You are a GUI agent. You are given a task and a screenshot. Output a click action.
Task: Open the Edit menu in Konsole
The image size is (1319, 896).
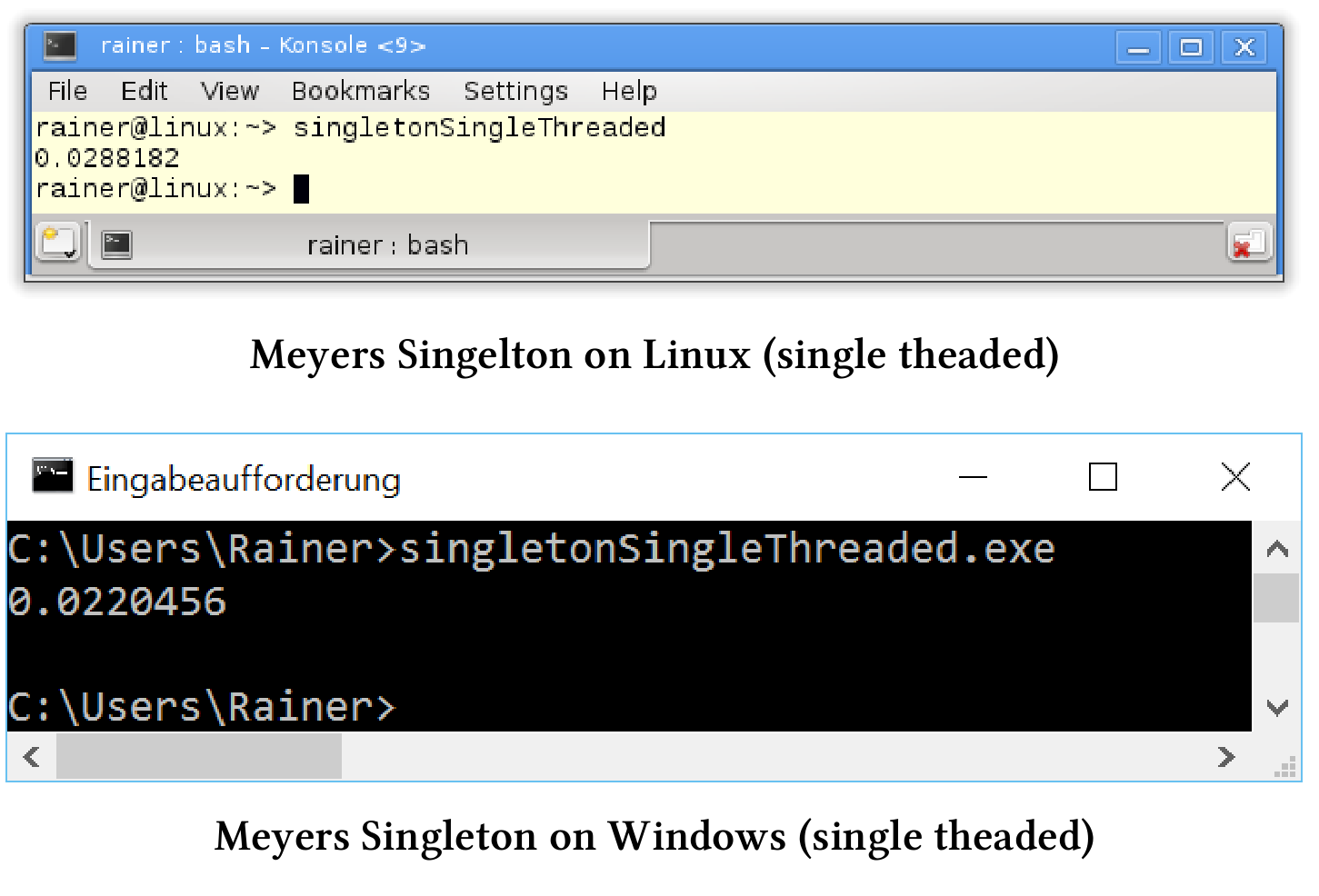click(144, 91)
